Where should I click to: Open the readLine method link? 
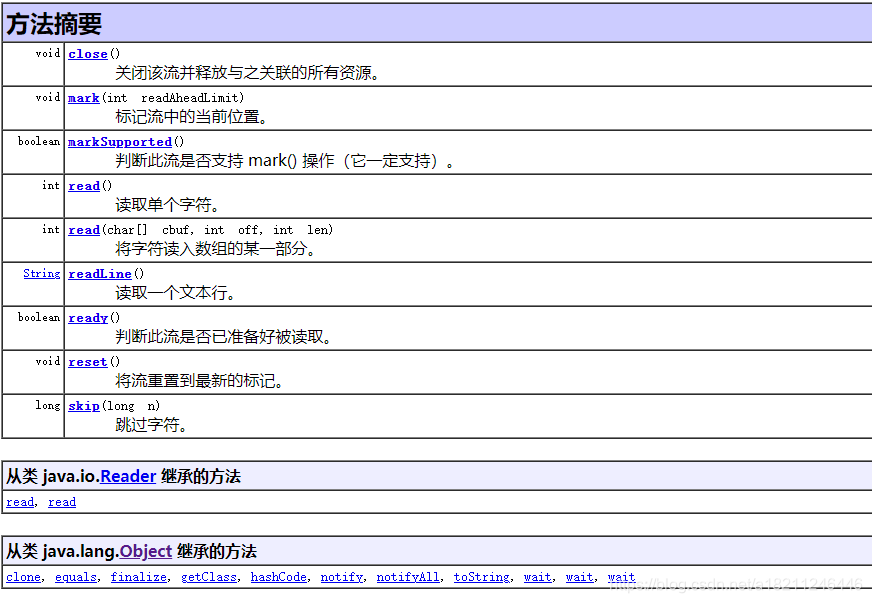100,274
